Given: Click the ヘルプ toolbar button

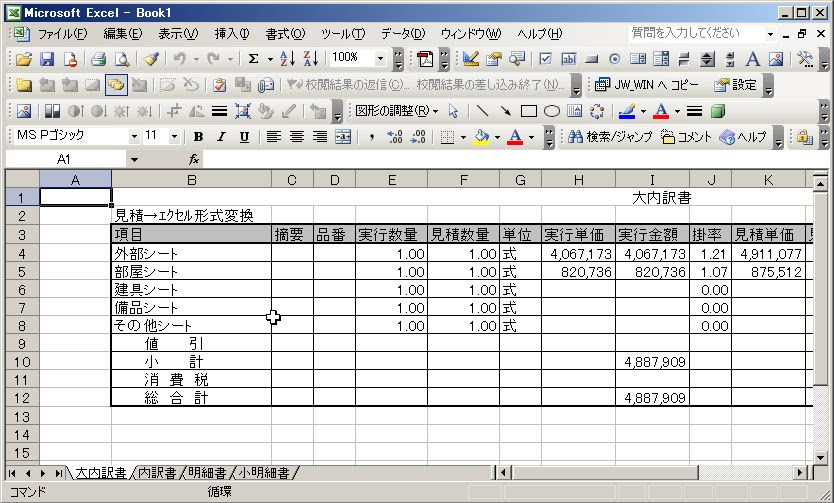Looking at the screenshot, I should (744, 137).
